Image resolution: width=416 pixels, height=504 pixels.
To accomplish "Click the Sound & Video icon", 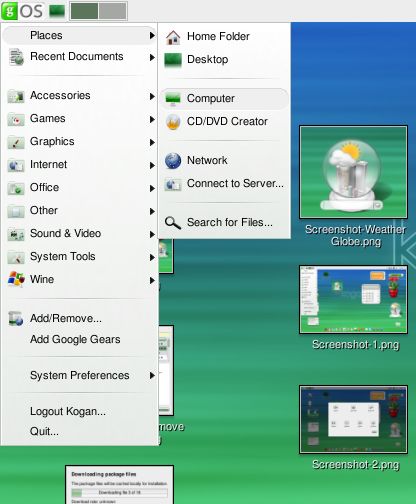I will [16, 234].
